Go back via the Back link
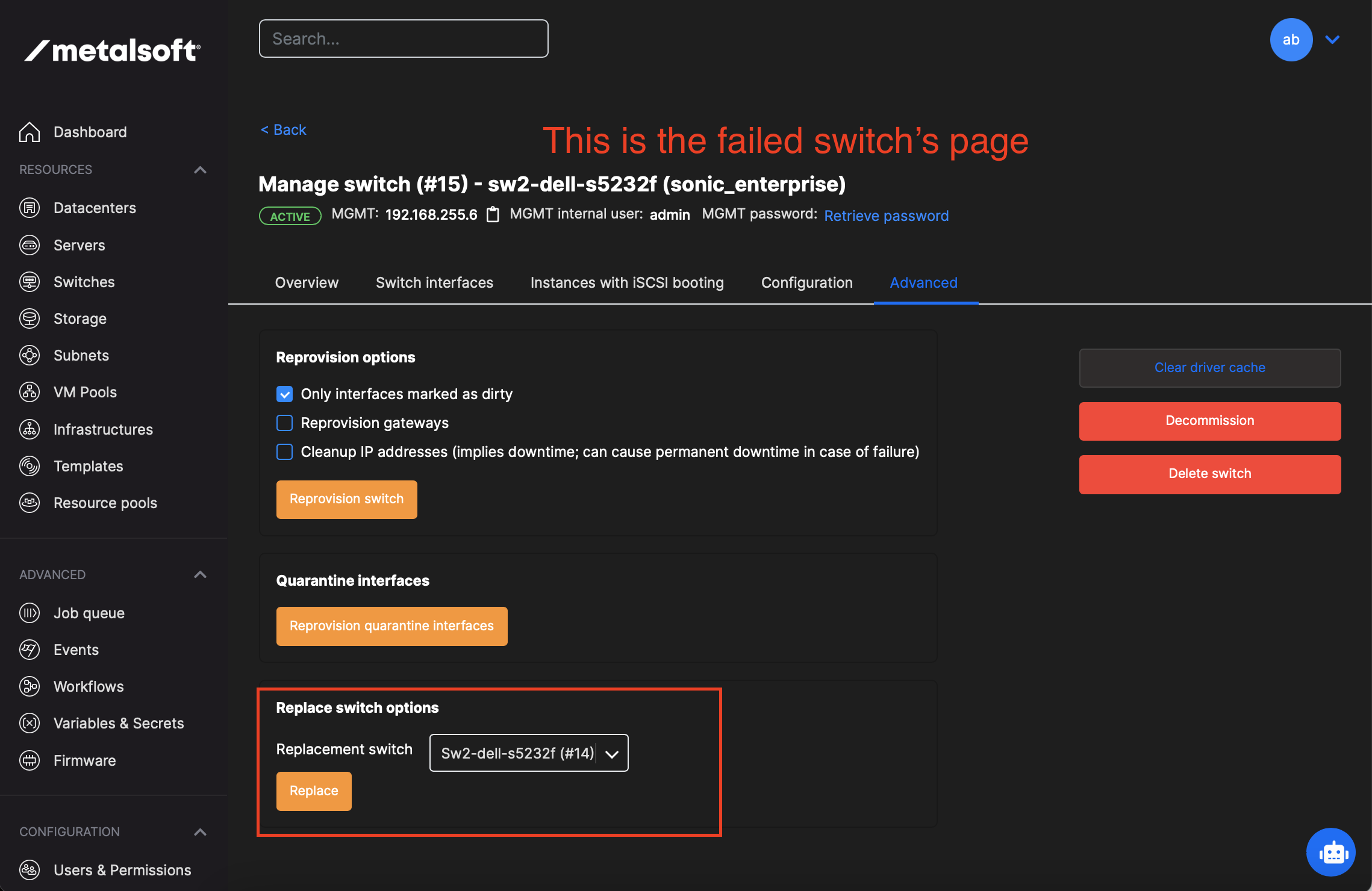1372x891 pixels. pyautogui.click(x=283, y=130)
